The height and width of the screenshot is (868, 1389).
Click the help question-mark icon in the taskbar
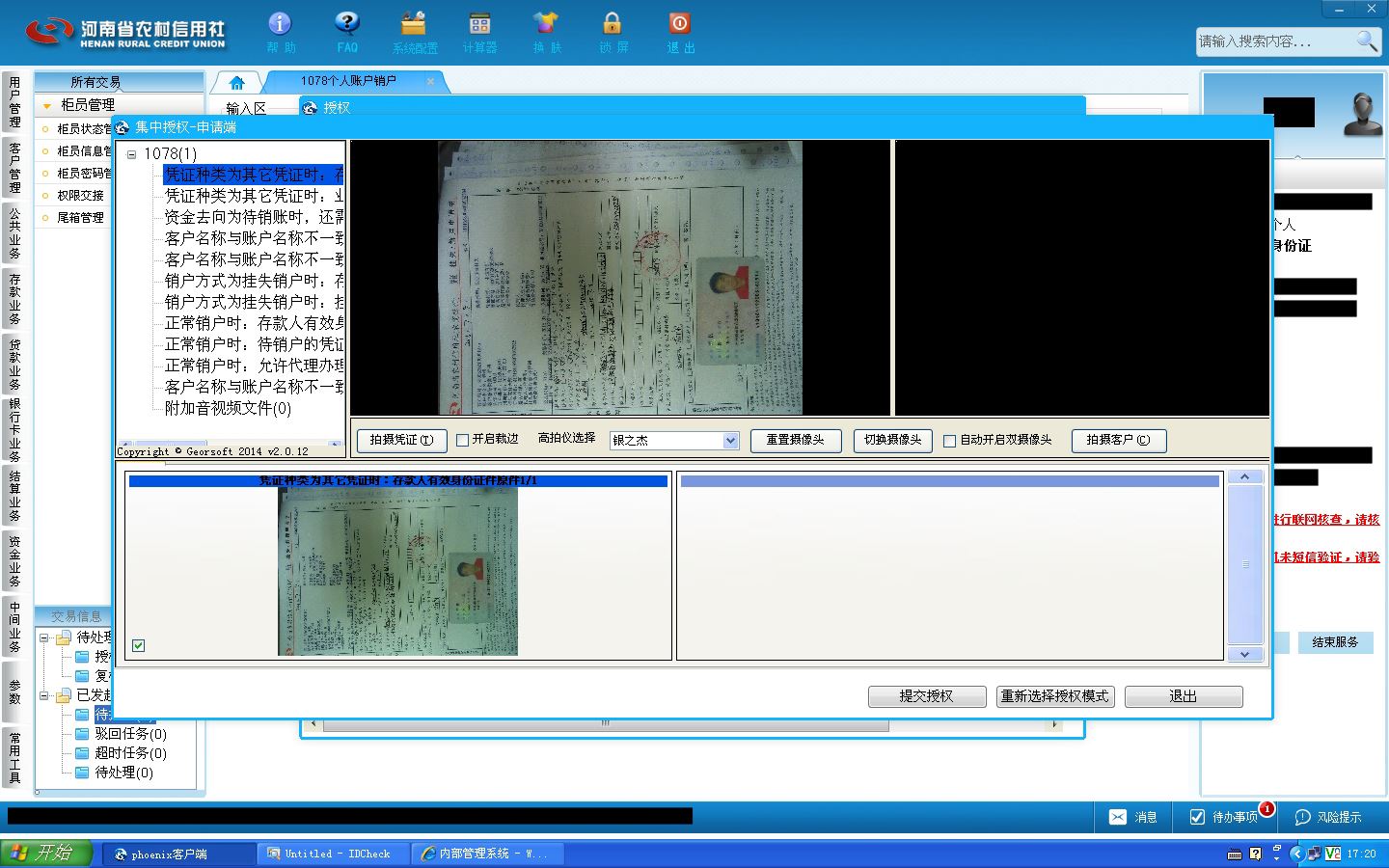[1255, 854]
